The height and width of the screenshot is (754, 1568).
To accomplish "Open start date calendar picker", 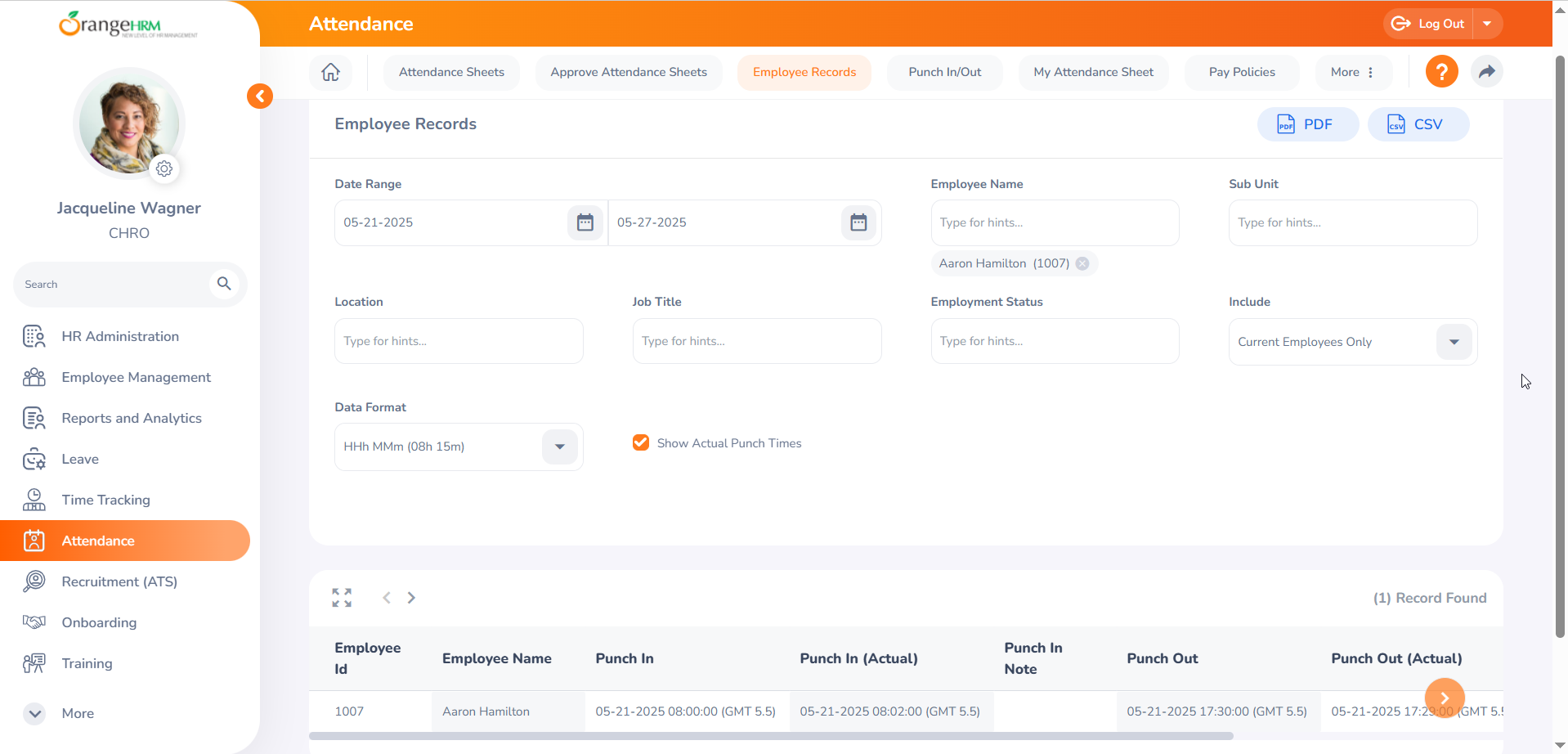I will pyautogui.click(x=585, y=222).
